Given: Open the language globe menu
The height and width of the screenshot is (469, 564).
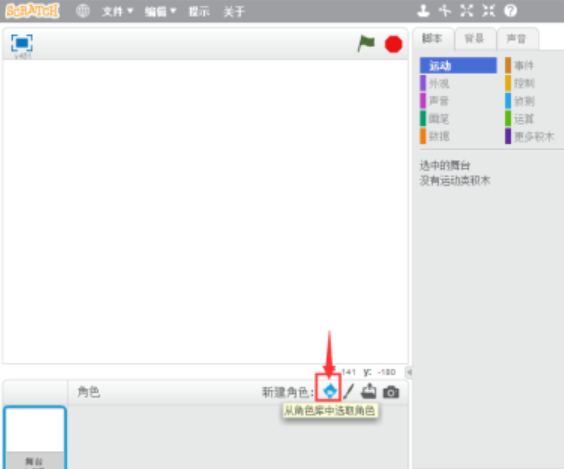Looking at the screenshot, I should pyautogui.click(x=83, y=11).
